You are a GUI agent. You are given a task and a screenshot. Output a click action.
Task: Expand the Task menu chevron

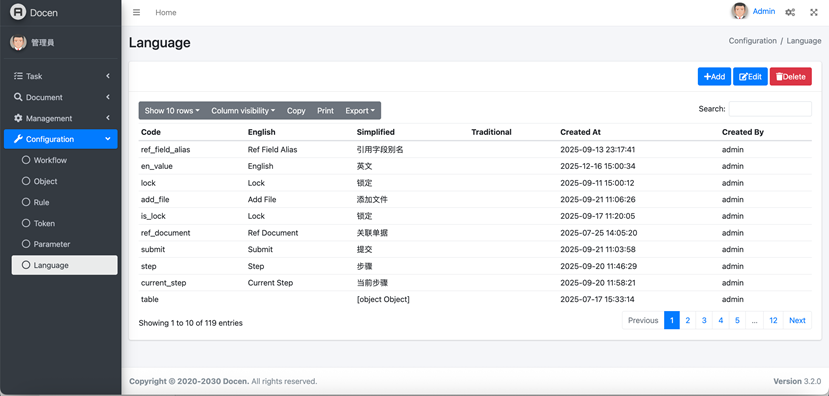coord(108,76)
